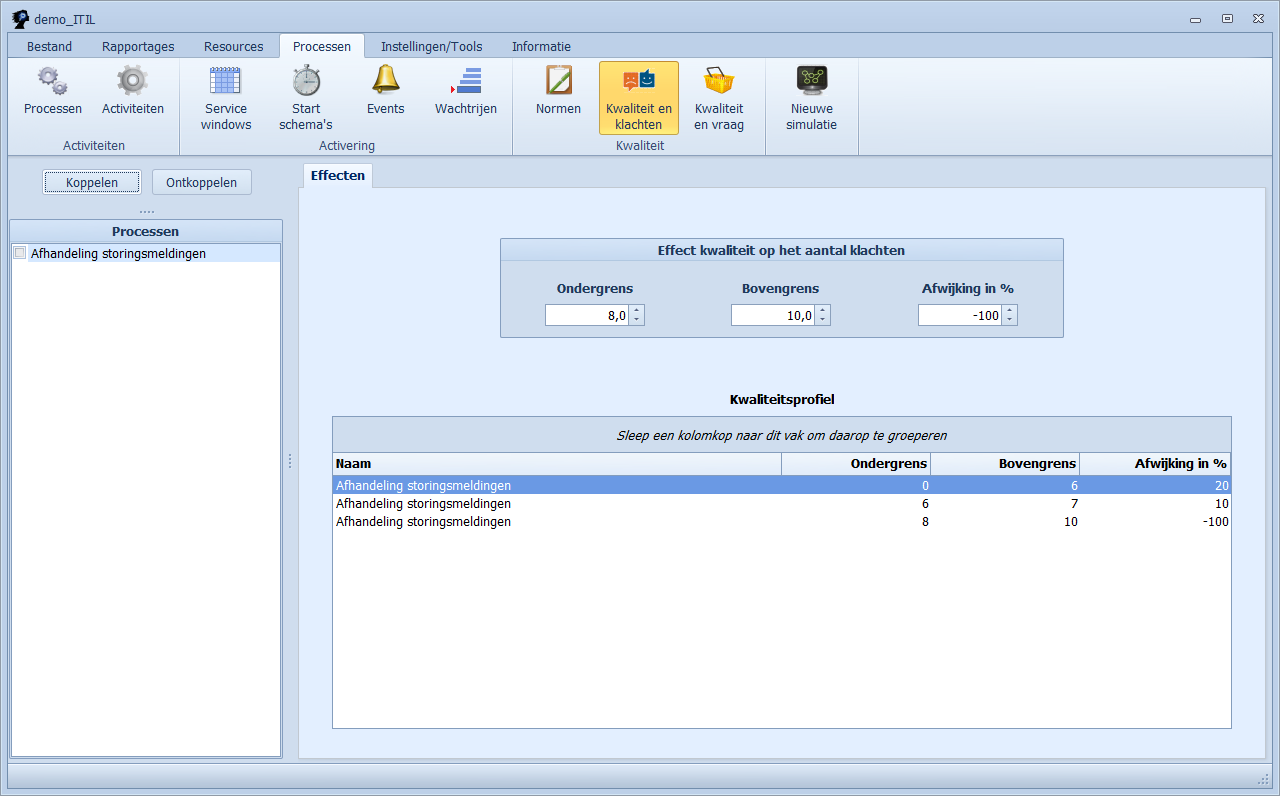This screenshot has width=1280, height=796.
Task: Increase the Afwijking in % spinner
Action: (1010, 310)
